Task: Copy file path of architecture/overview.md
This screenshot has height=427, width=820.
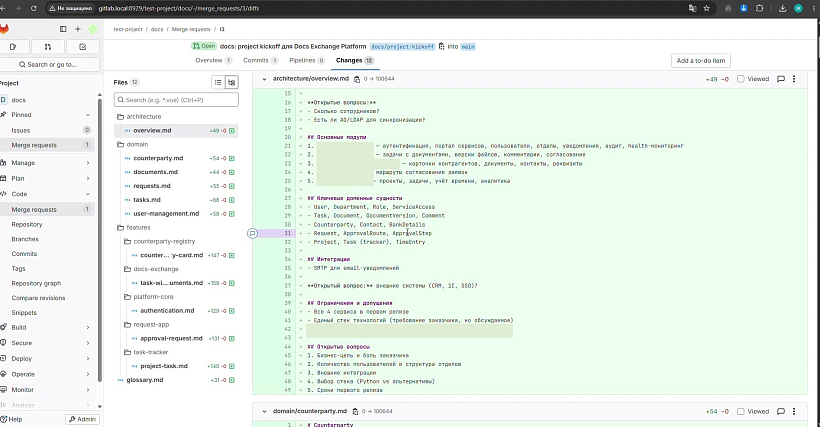Action: click(357, 79)
